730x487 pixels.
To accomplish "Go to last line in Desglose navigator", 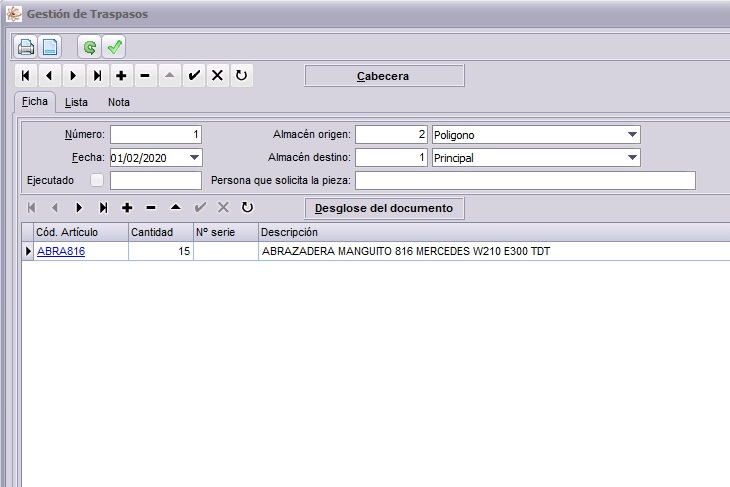I will pyautogui.click(x=103, y=208).
